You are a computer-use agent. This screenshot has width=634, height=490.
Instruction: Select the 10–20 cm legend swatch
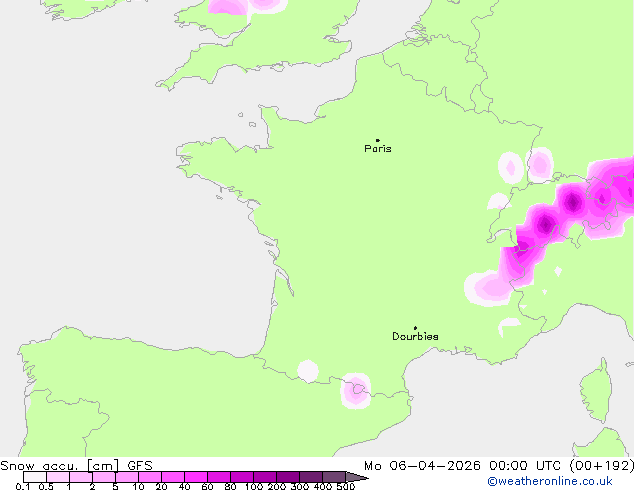150,477
